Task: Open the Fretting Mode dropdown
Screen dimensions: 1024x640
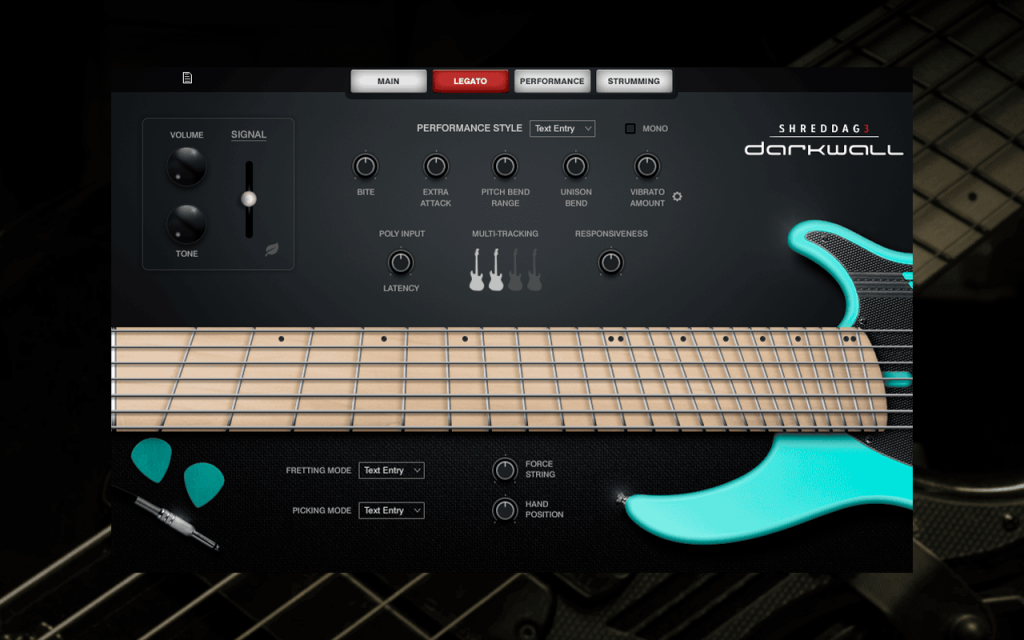Action: (391, 470)
